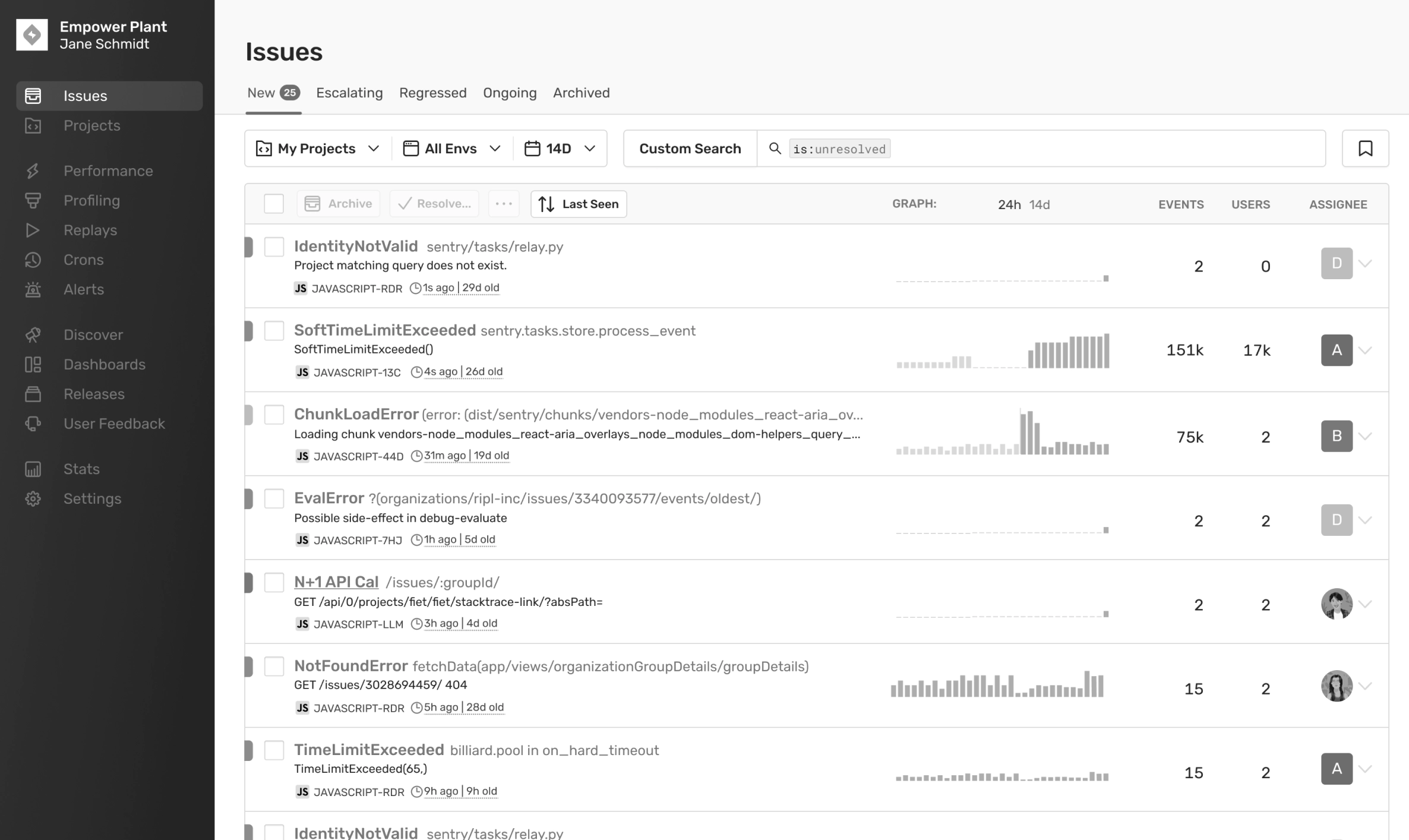Image resolution: width=1409 pixels, height=840 pixels.
Task: Open Performance from the sidebar lightning icon
Action: 33,171
